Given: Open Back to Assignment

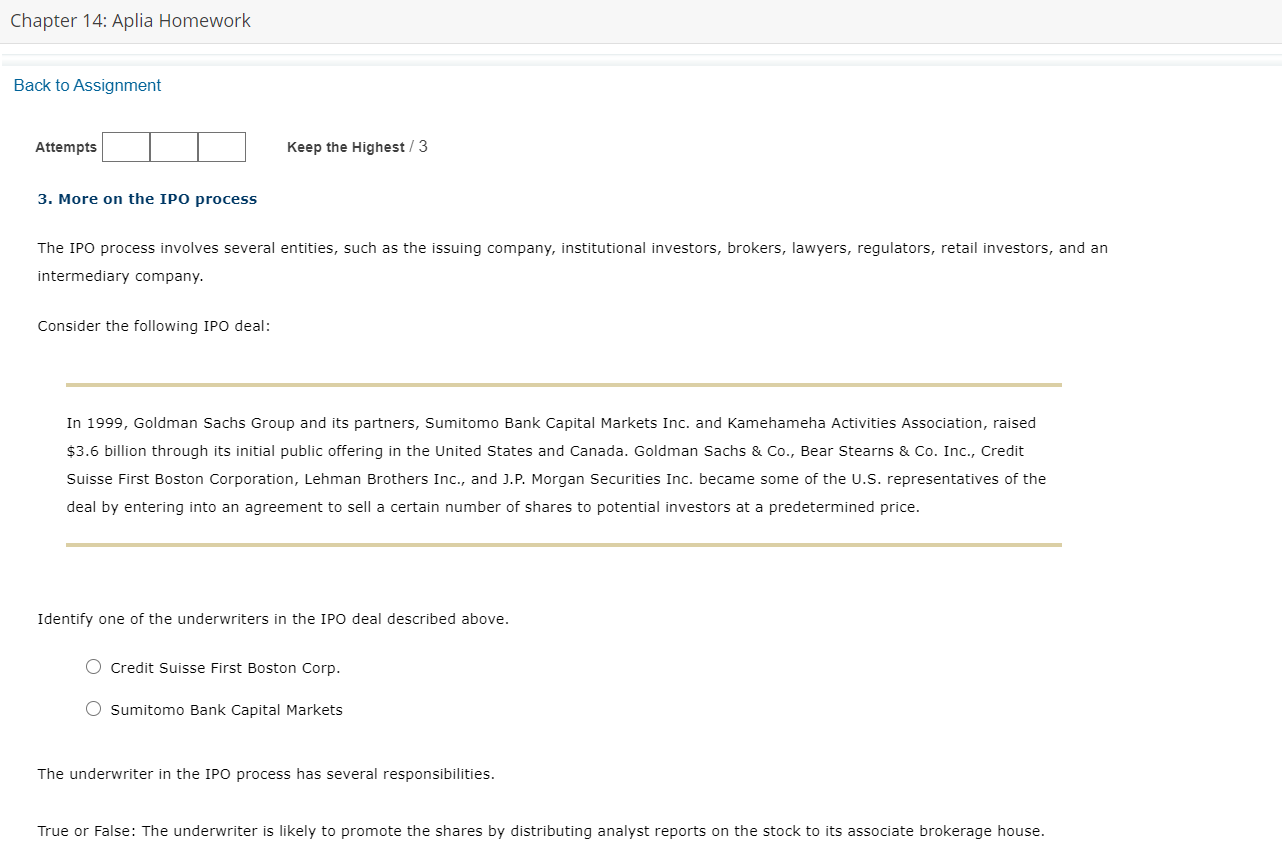Looking at the screenshot, I should pyautogui.click(x=87, y=85).
